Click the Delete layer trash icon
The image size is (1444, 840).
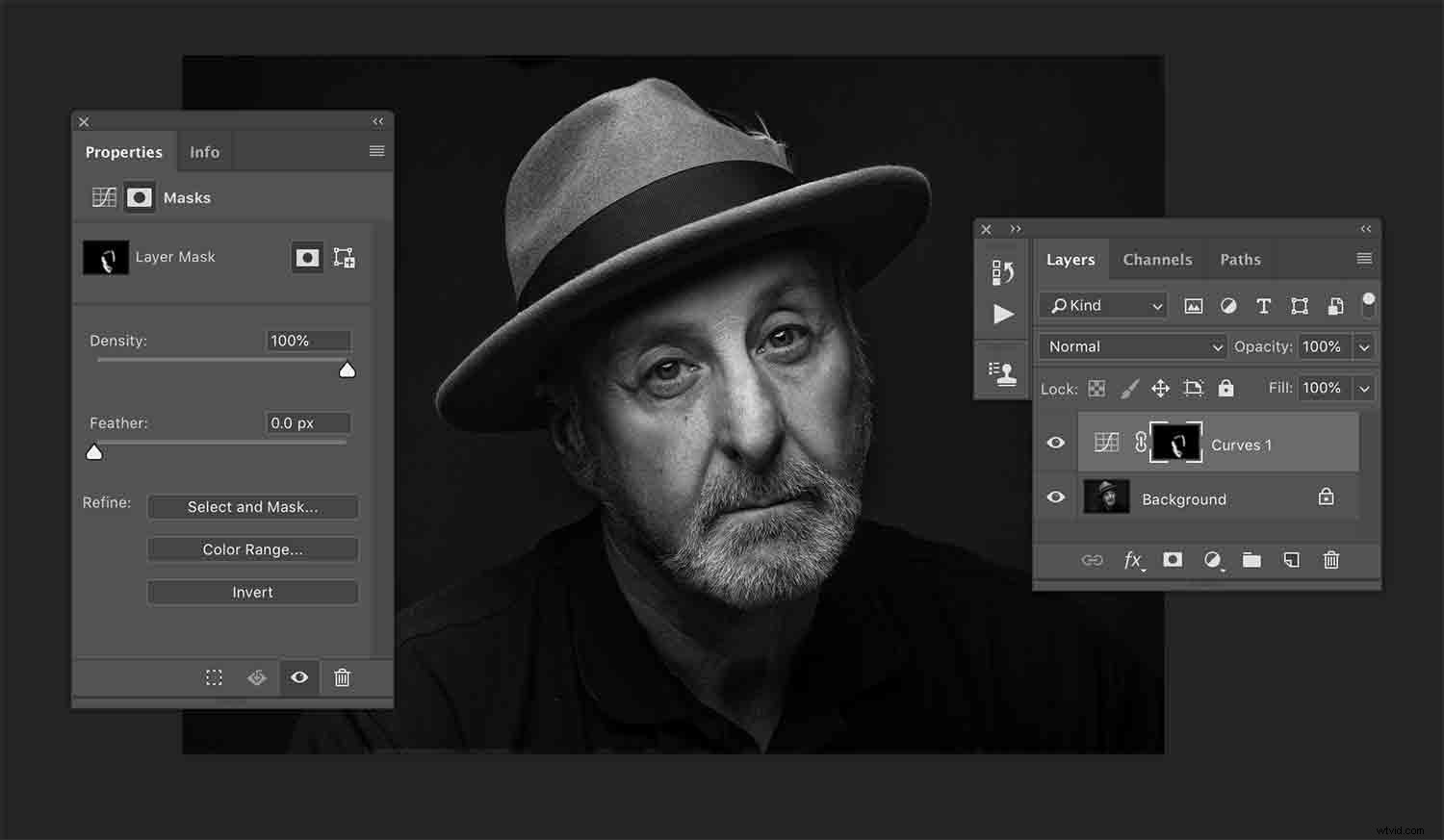[x=1331, y=560]
